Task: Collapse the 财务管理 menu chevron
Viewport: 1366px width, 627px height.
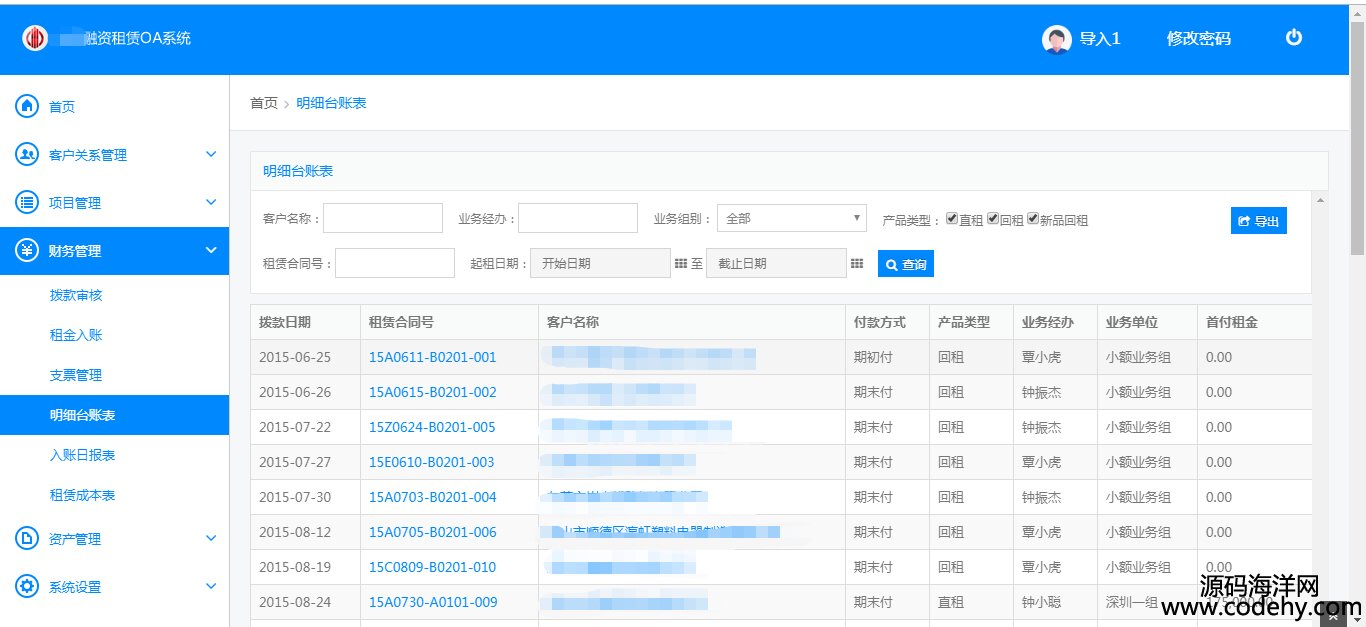Action: [210, 250]
